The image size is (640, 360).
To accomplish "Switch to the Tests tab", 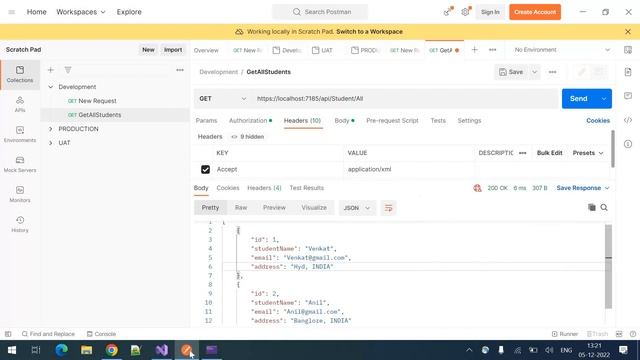I will (438, 120).
